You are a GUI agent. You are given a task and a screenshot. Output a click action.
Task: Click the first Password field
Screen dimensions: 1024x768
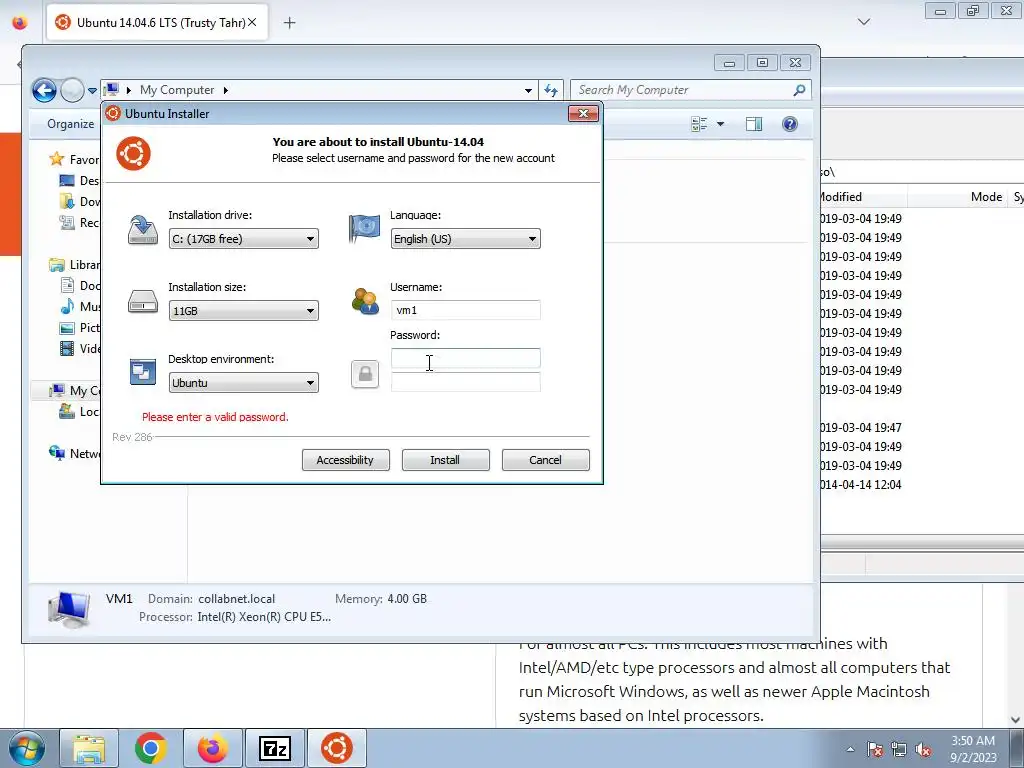click(466, 358)
